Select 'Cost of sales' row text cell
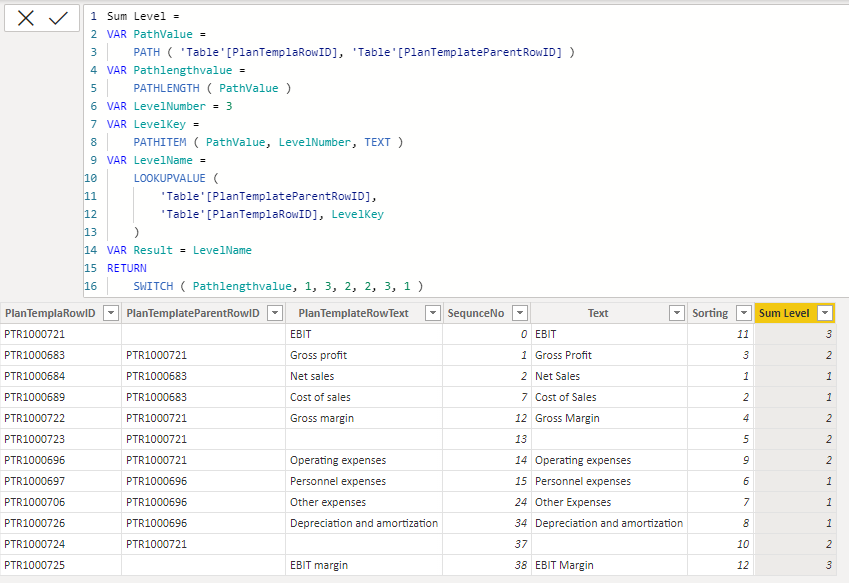 click(364, 397)
